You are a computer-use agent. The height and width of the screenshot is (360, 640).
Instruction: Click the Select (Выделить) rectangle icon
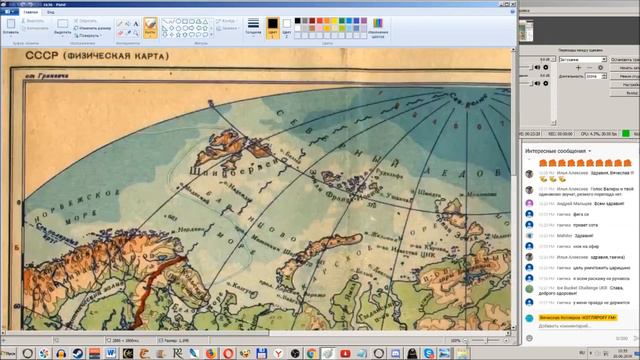coord(62,24)
